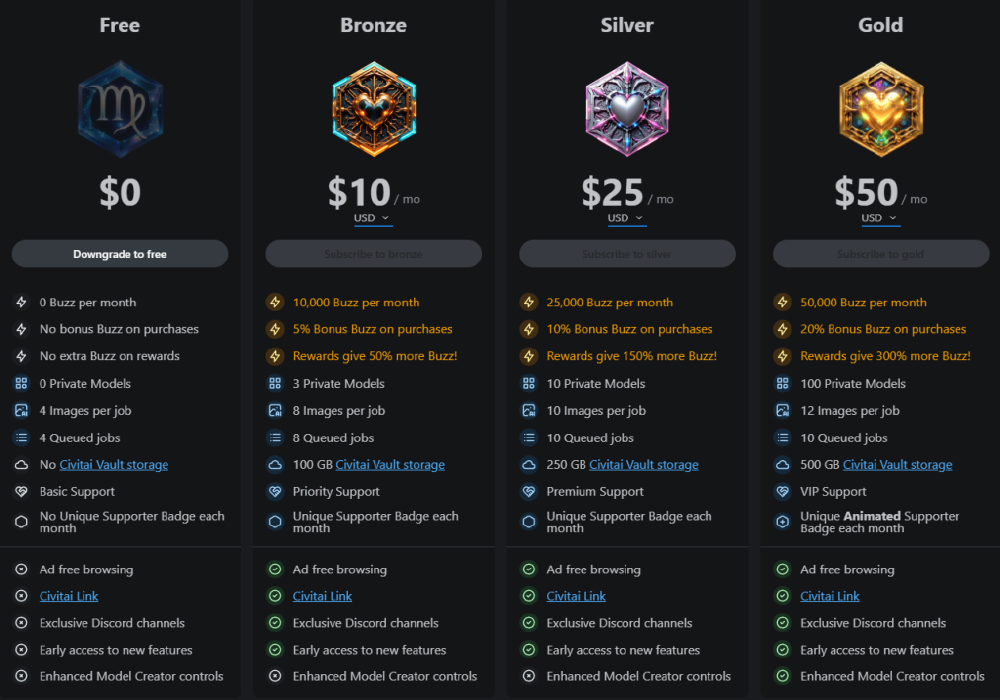
Task: Click grid icon beside 100 Private Models
Action: click(x=783, y=384)
